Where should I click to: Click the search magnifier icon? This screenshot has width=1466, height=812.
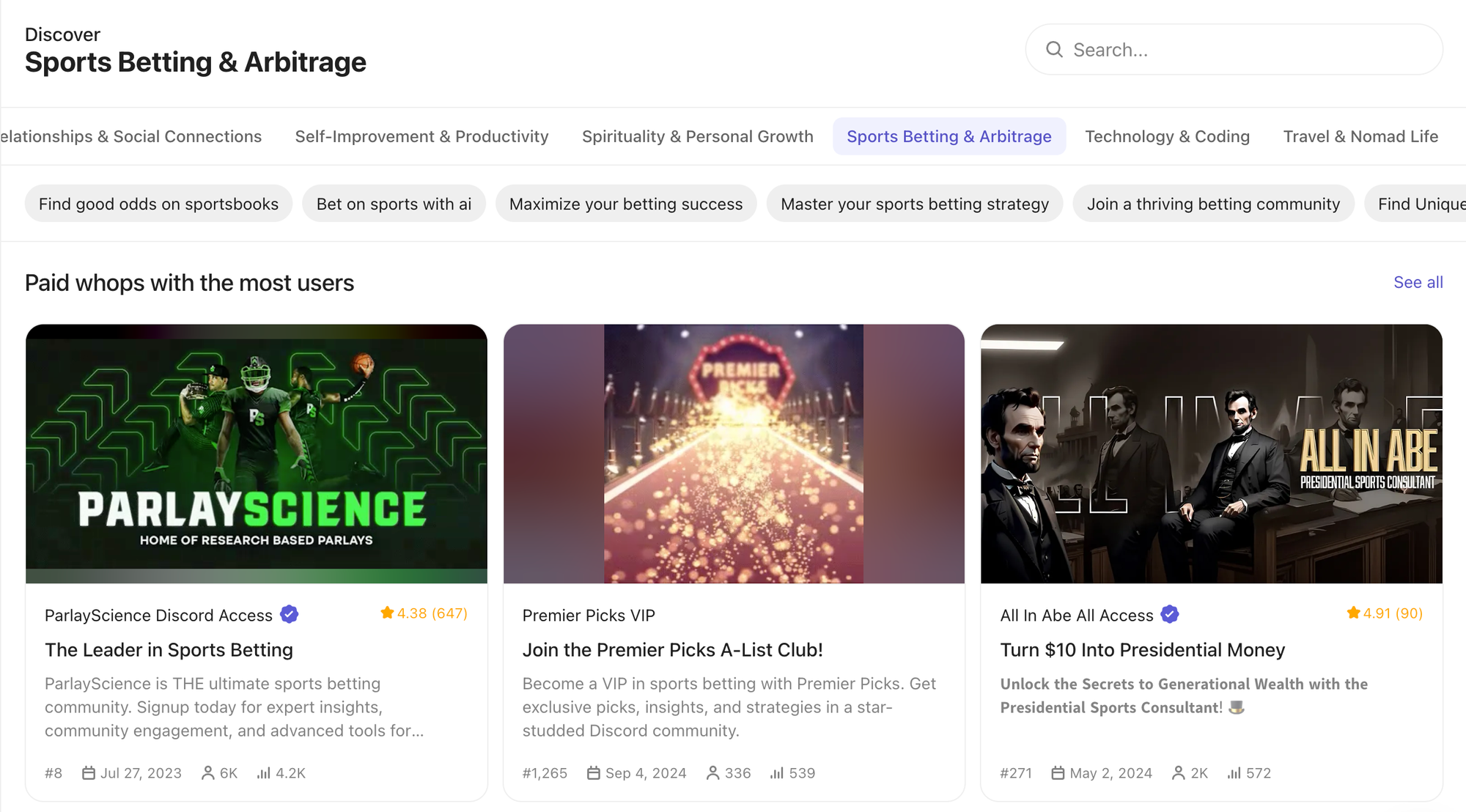tap(1054, 49)
